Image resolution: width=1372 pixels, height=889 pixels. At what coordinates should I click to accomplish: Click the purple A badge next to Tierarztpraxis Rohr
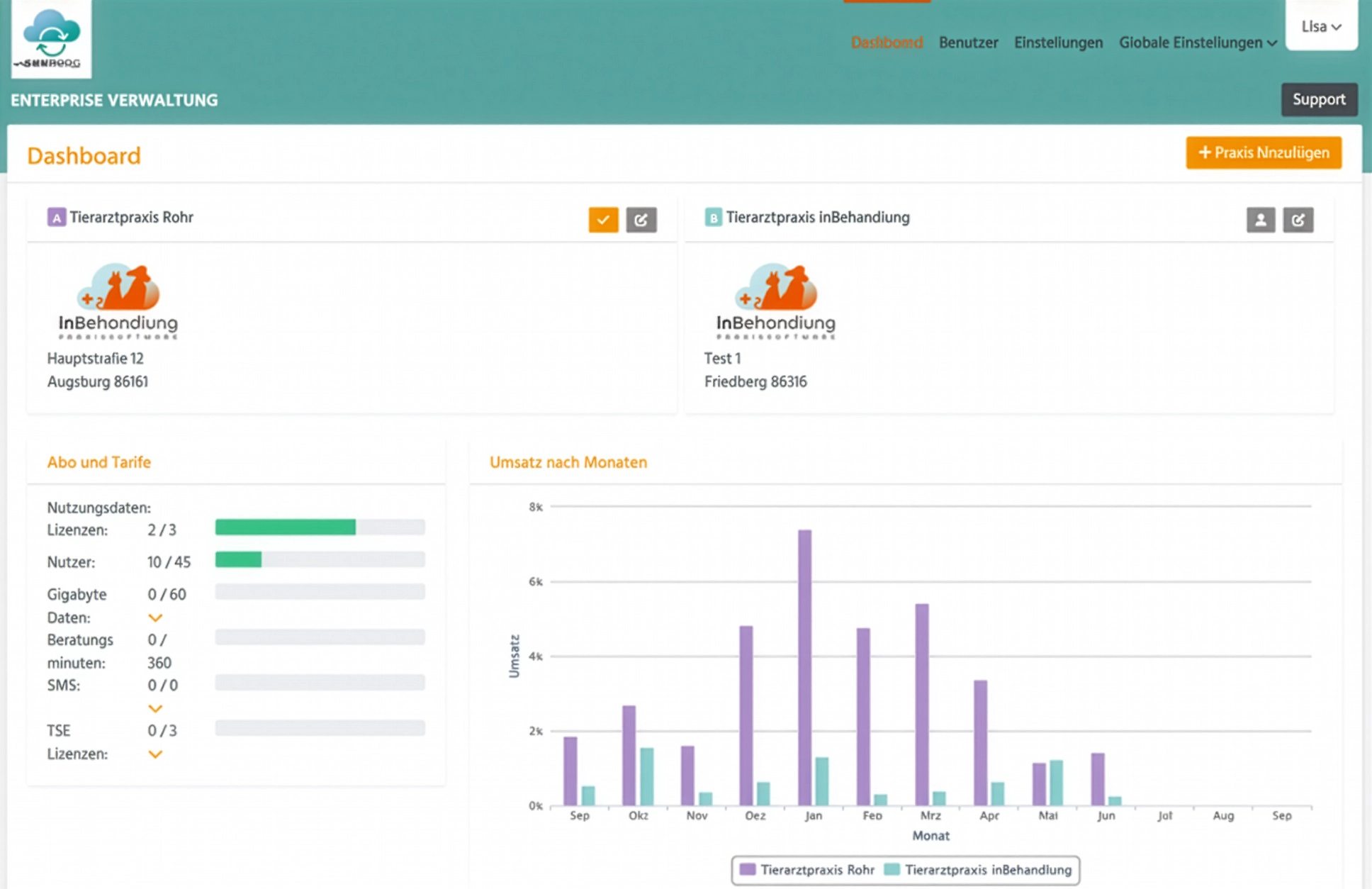click(x=56, y=218)
